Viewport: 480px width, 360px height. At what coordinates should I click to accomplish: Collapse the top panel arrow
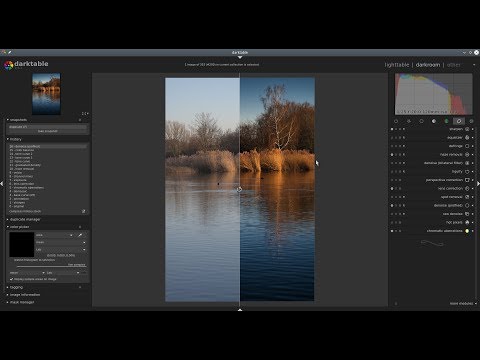[x=240, y=58]
